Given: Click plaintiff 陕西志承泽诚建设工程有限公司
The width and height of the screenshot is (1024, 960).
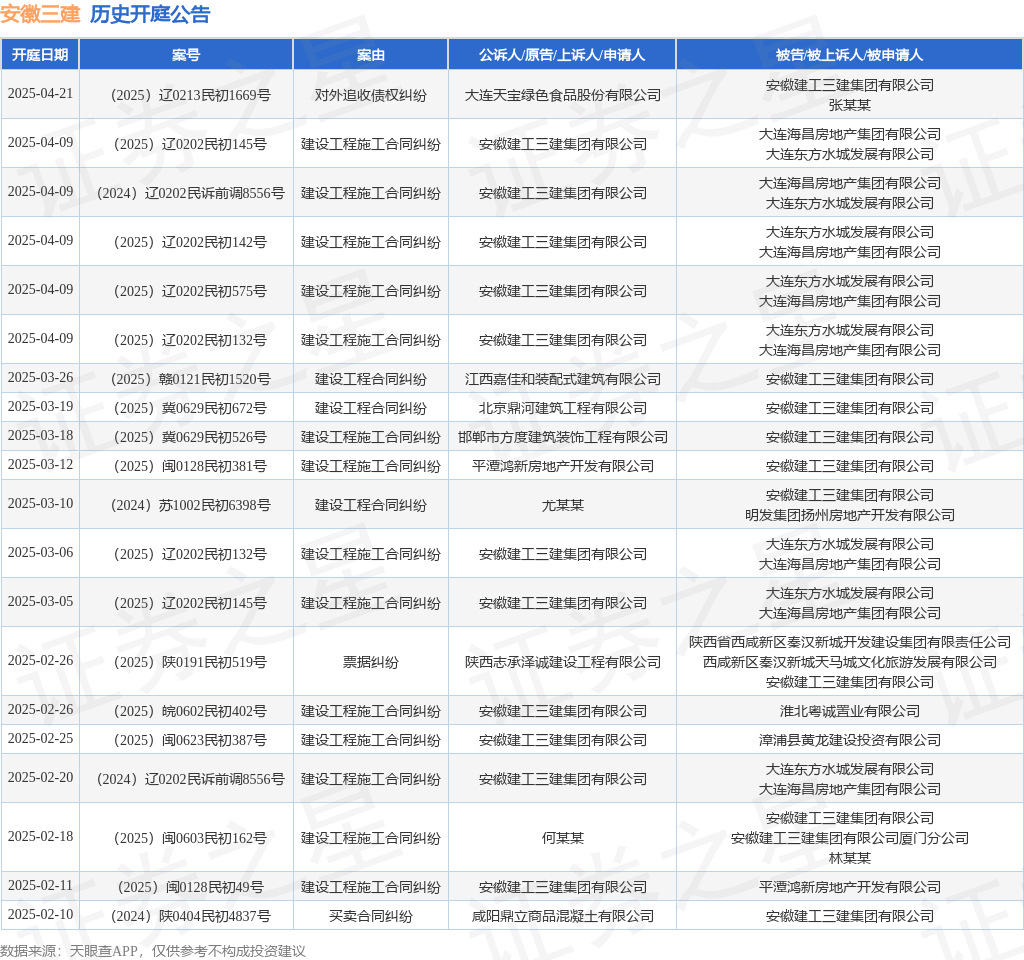Looking at the screenshot, I should tap(562, 662).
